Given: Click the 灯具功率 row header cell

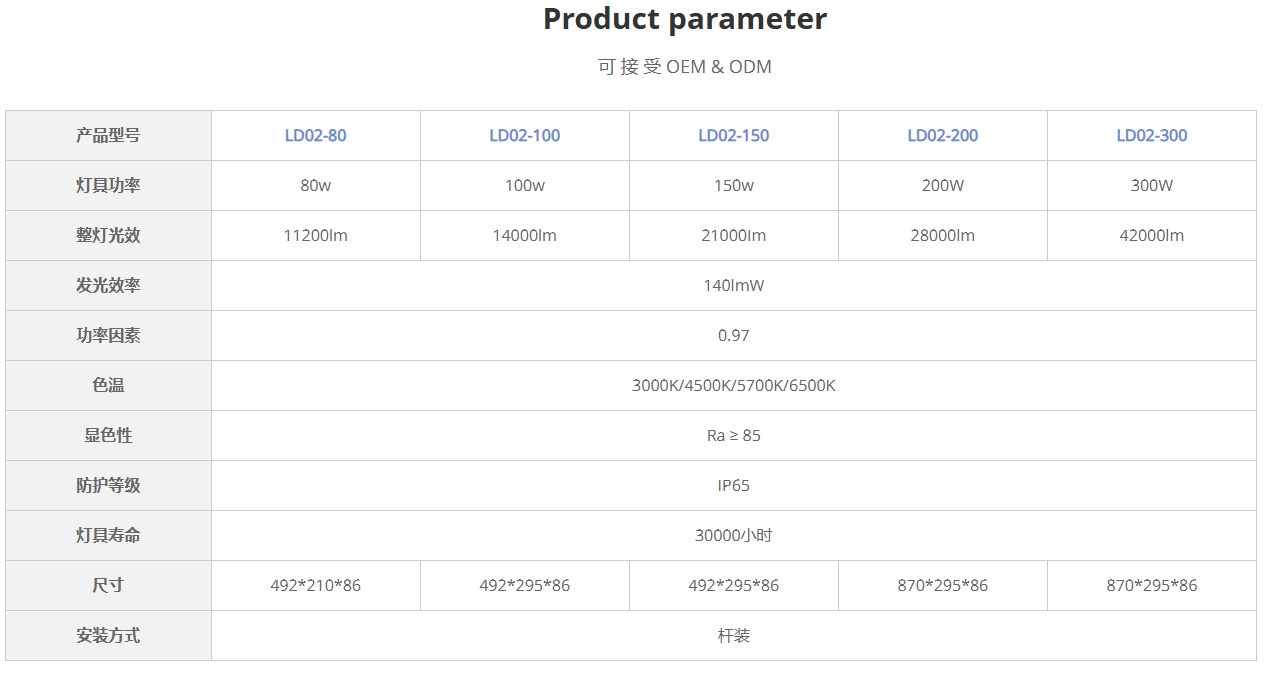Looking at the screenshot, I should point(108,186).
